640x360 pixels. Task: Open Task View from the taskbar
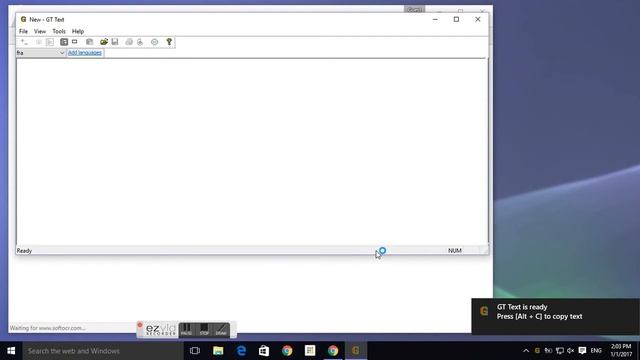click(x=195, y=351)
